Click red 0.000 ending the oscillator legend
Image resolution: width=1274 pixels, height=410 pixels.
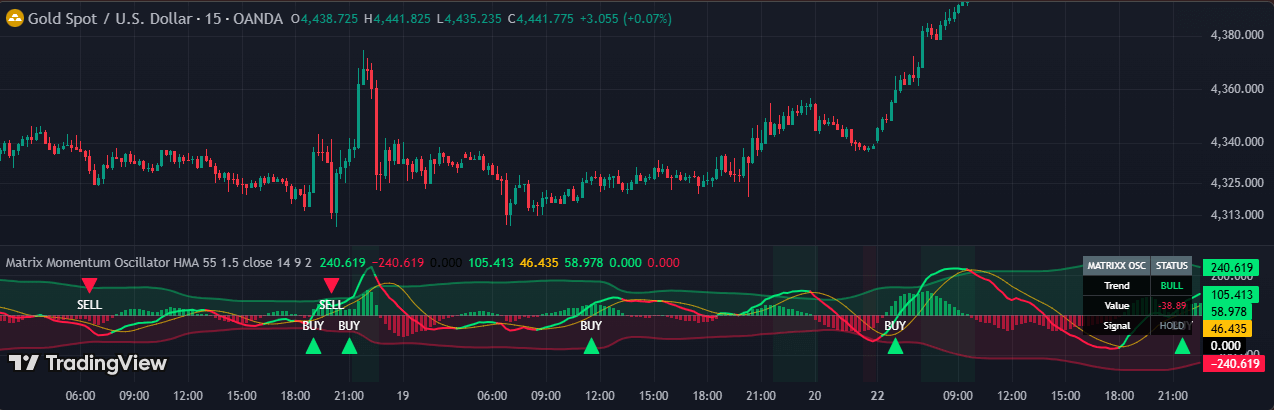pos(663,262)
